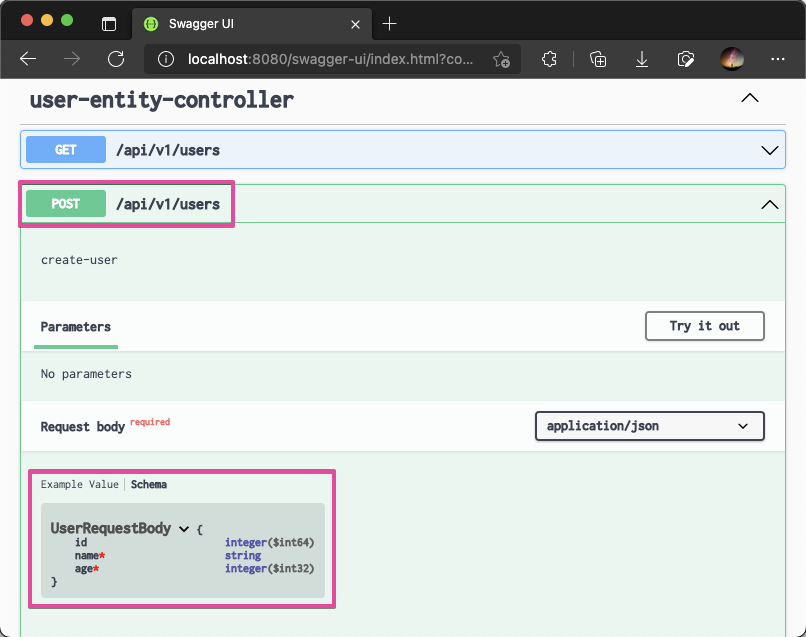Screen dimensions: 806x637
Task: Click the Swagger favicon on the browser tab
Action: pos(149,23)
